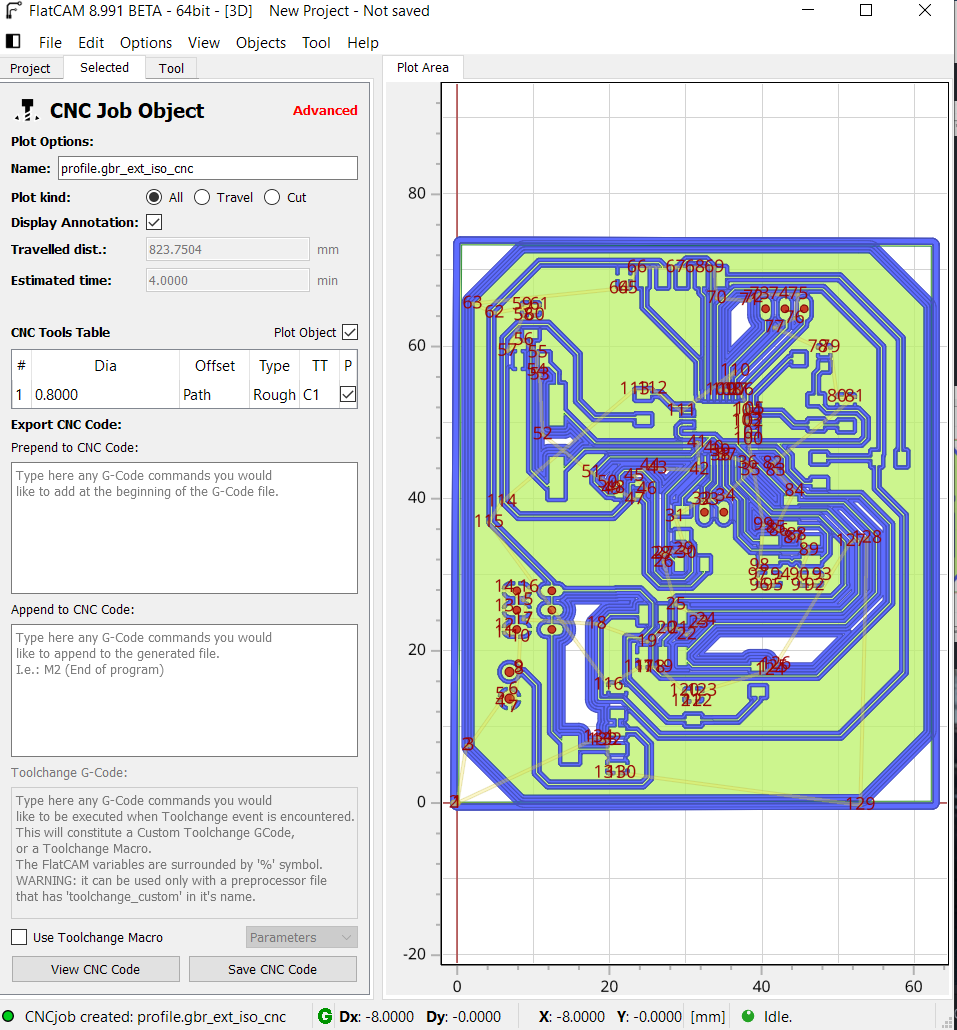Click the Append to CNC Code text area
This screenshot has height=1030, width=957.
click(185, 690)
